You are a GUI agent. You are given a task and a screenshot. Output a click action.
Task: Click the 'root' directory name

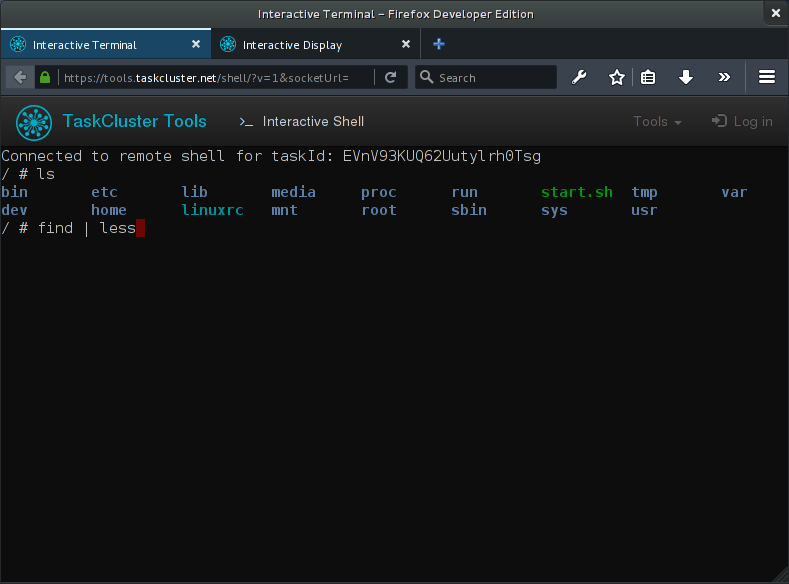pos(379,210)
